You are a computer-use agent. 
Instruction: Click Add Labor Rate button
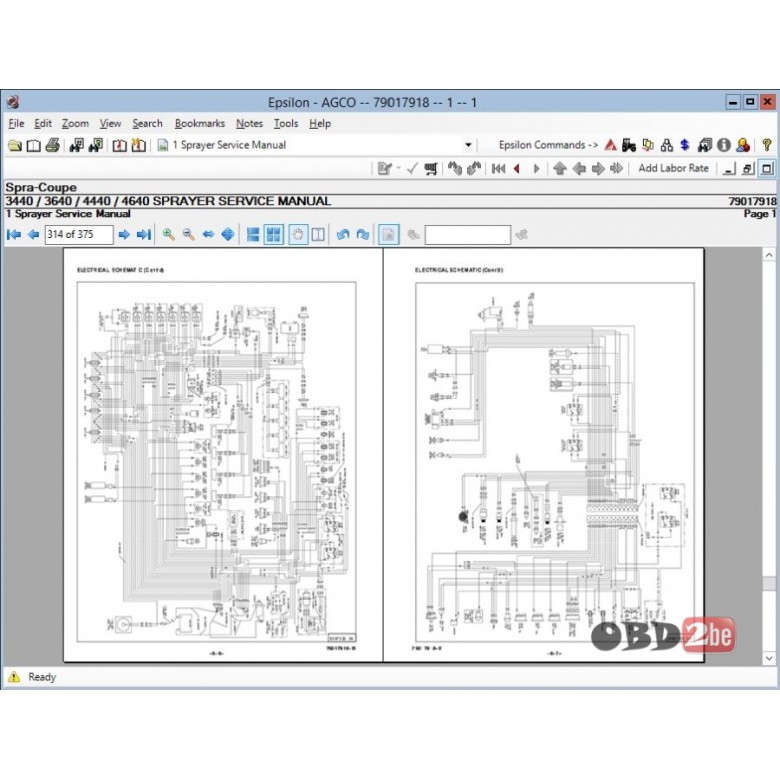(673, 168)
